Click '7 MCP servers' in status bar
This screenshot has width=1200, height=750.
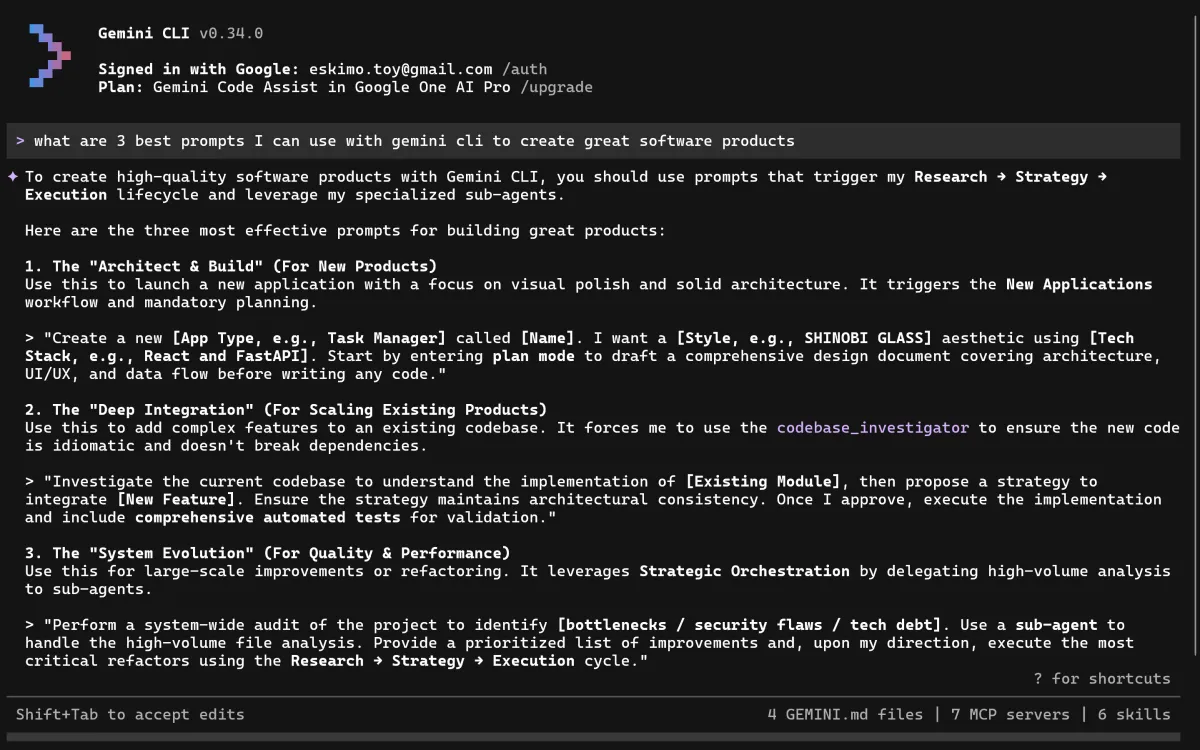click(x=1010, y=714)
